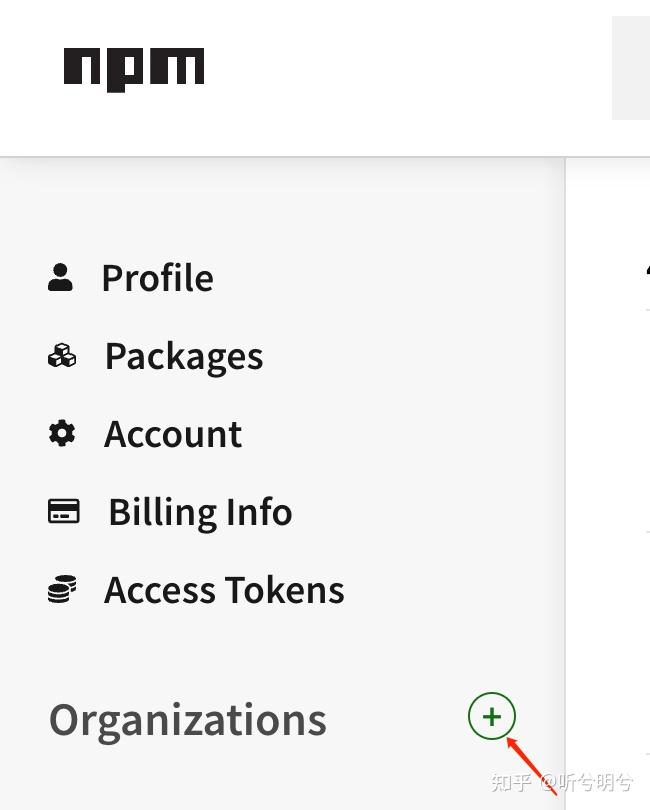Click the Billing Info credit card icon

point(63,511)
